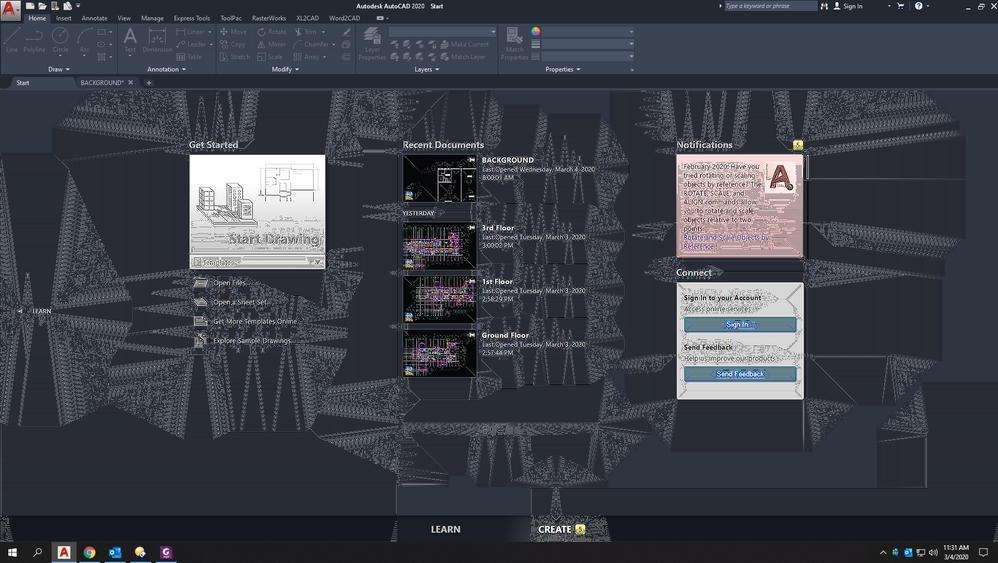The width and height of the screenshot is (998, 563).
Task: Open the 3rd Floor recent document thumbnail
Action: (439, 246)
